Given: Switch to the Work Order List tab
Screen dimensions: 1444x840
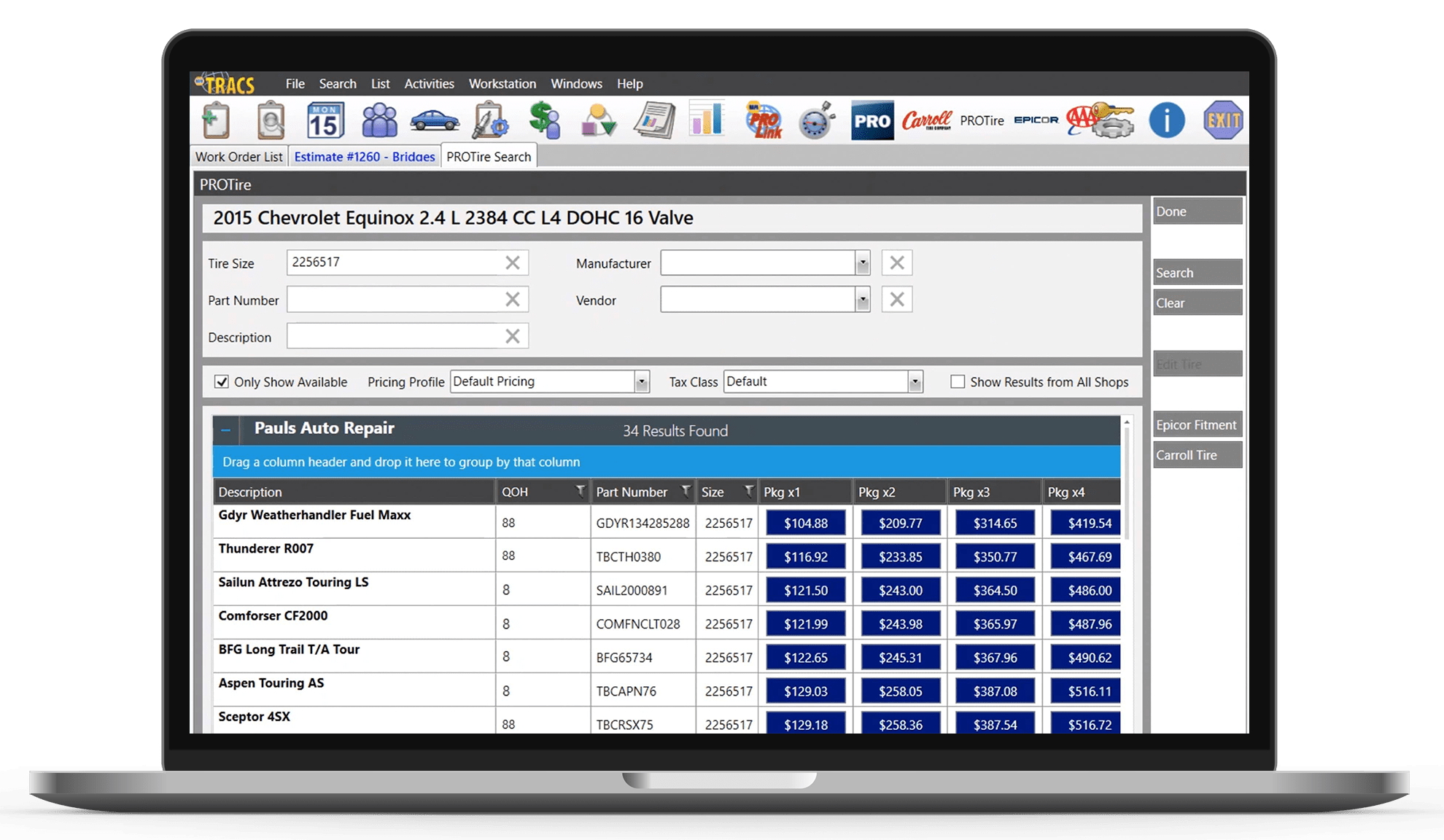Looking at the screenshot, I should pyautogui.click(x=238, y=157).
